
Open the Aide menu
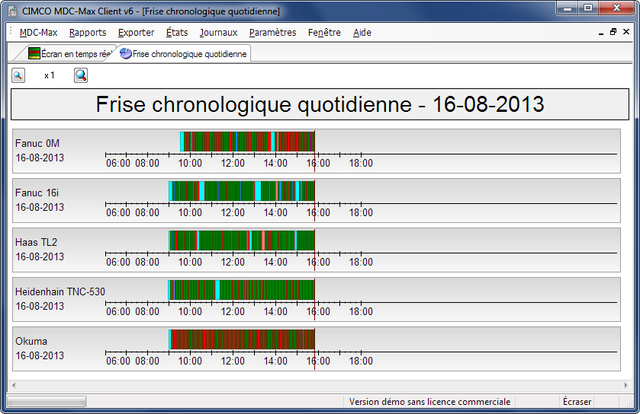pos(362,33)
